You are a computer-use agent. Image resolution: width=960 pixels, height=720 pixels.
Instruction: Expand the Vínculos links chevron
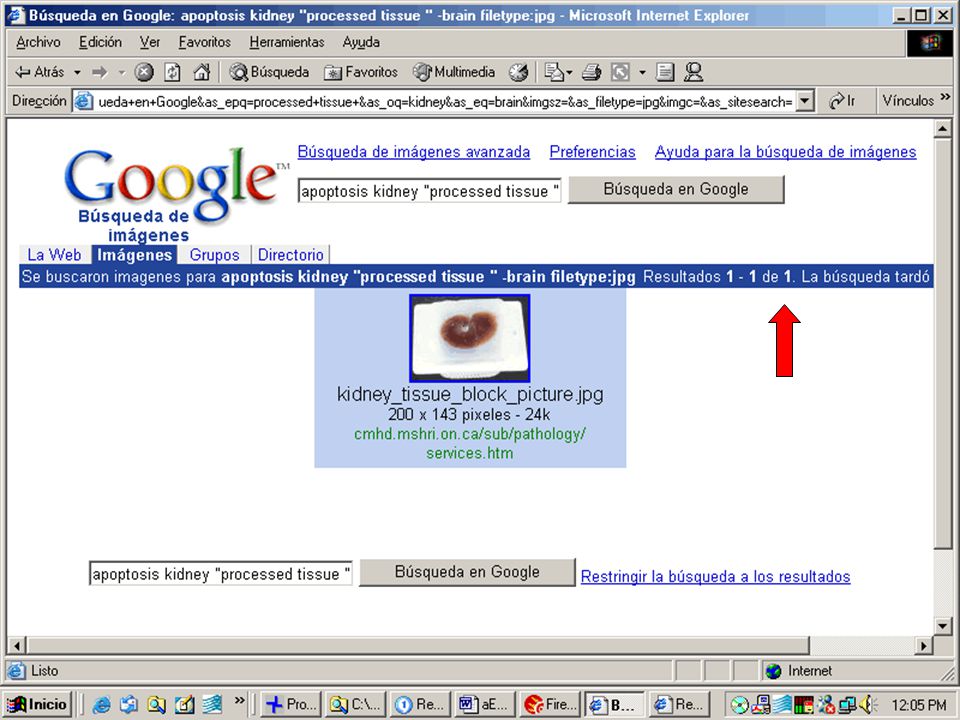point(946,97)
